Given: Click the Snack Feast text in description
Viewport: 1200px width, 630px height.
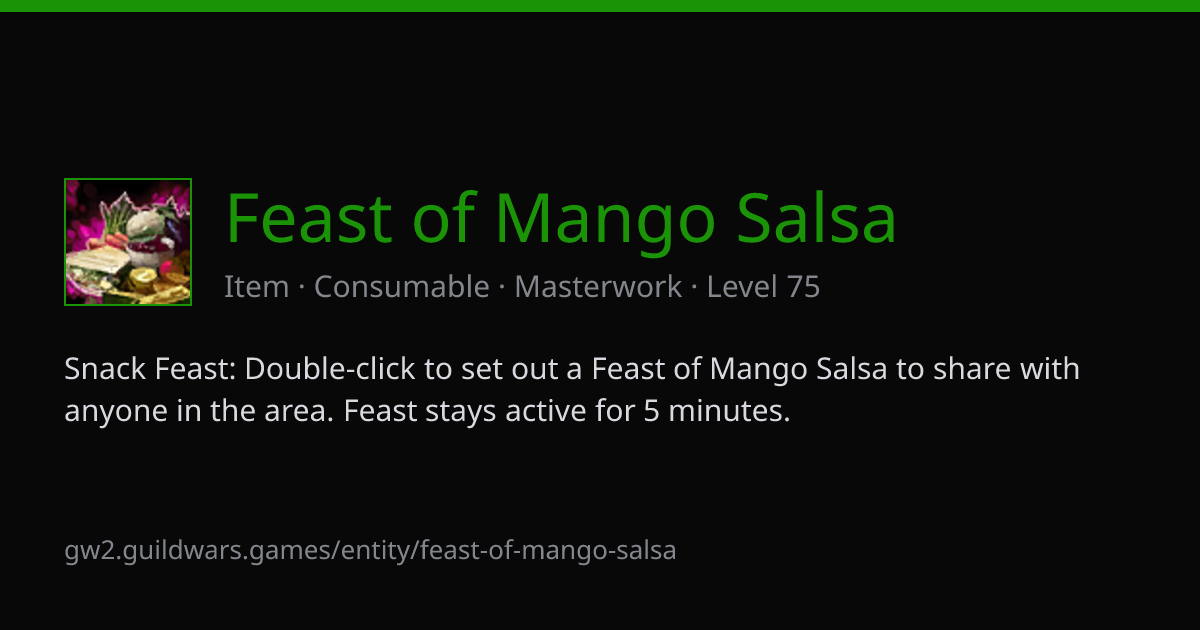Looking at the screenshot, I should click(x=148, y=369).
